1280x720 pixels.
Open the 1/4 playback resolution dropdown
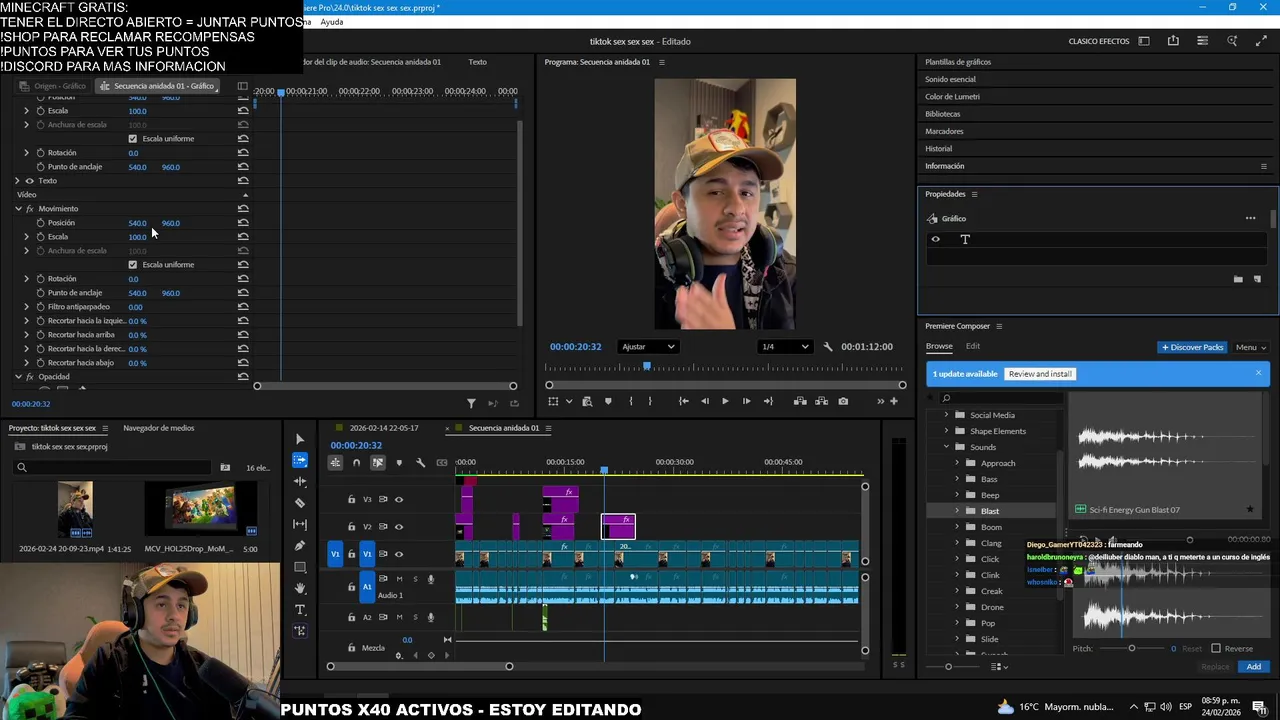click(784, 347)
